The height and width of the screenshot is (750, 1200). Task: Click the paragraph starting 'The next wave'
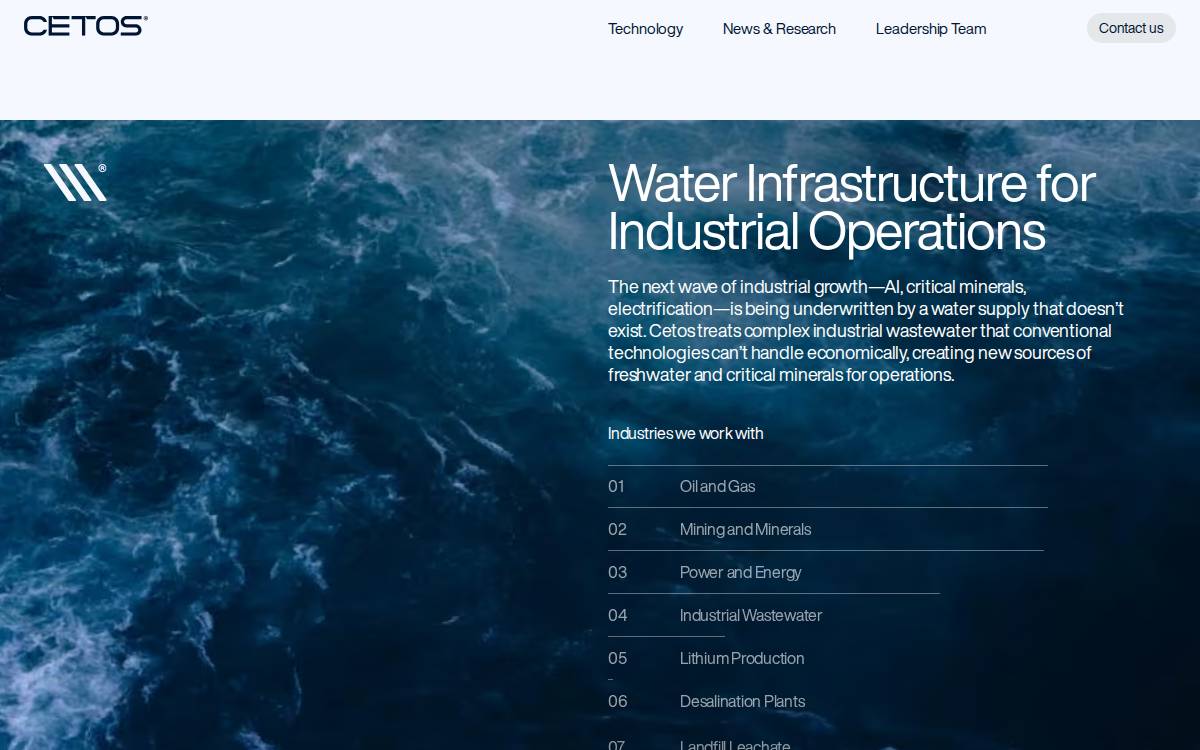click(x=866, y=331)
